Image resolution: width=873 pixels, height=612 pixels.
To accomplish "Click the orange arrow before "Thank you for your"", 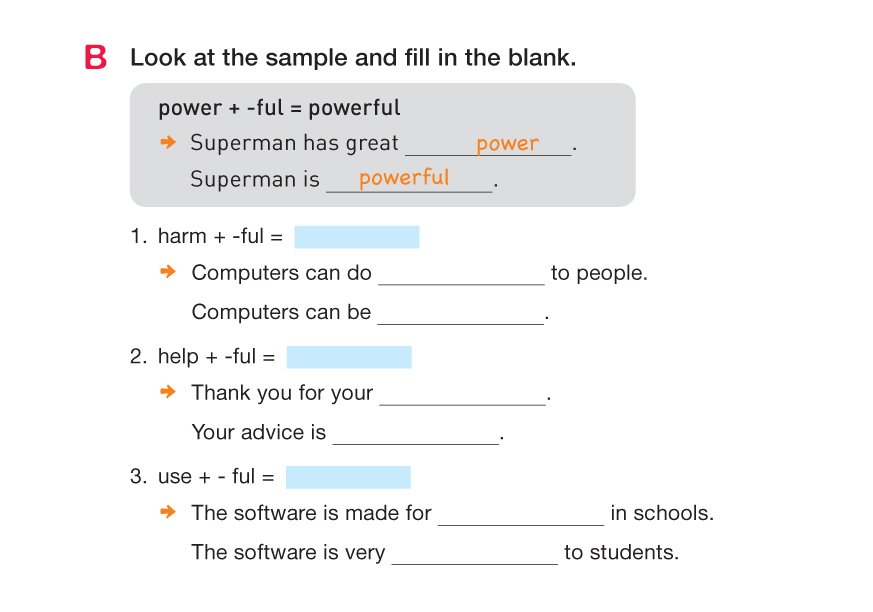I will coord(169,392).
